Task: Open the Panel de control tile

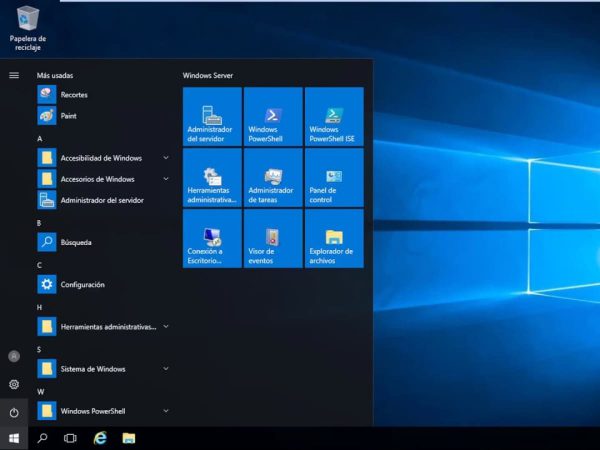Action: tap(334, 178)
